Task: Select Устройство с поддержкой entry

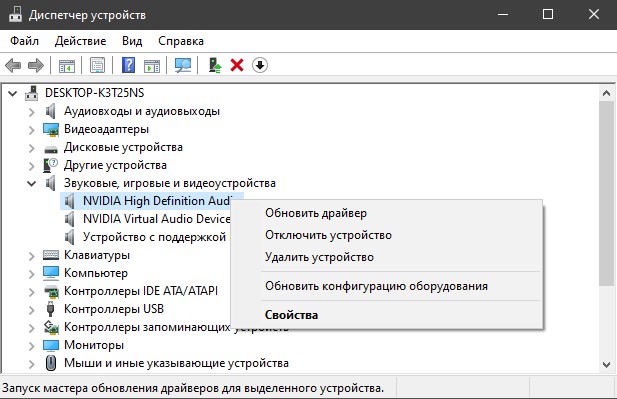Action: 154,237
